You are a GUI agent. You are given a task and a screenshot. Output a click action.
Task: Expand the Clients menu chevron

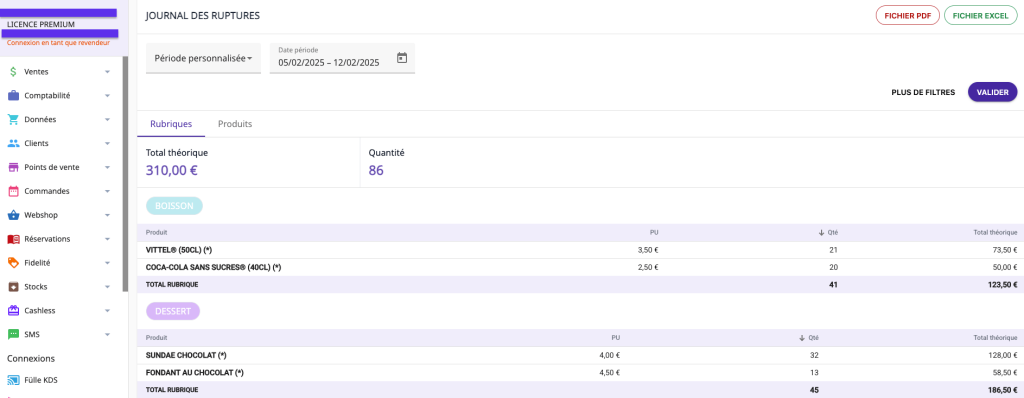[x=108, y=143]
